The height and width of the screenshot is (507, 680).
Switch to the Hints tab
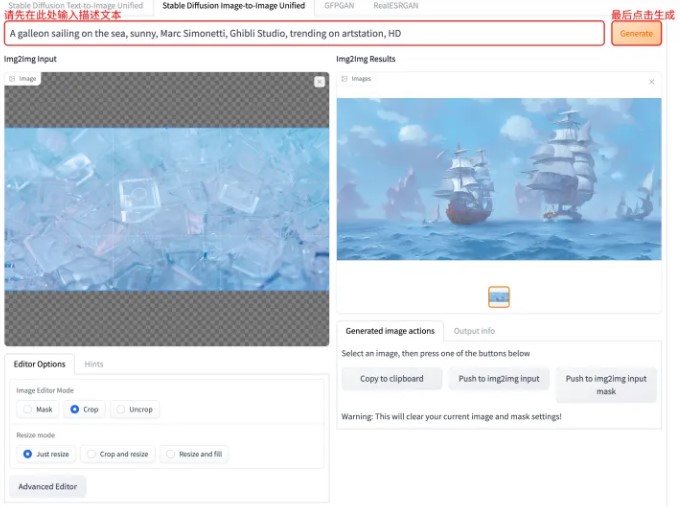94,364
